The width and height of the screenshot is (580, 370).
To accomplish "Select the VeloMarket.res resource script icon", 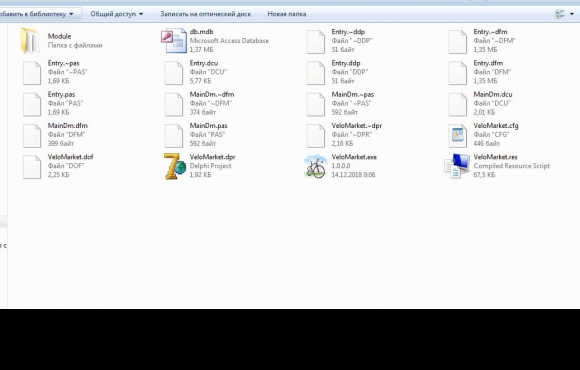I will tap(457, 166).
